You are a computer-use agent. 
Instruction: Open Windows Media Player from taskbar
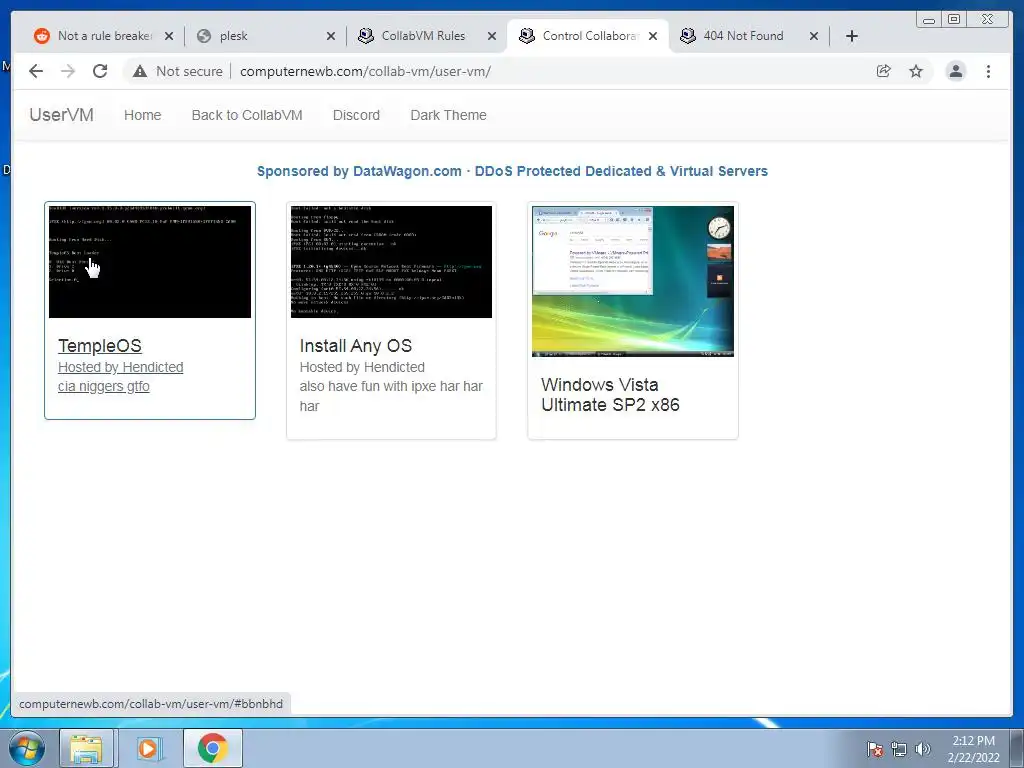148,748
